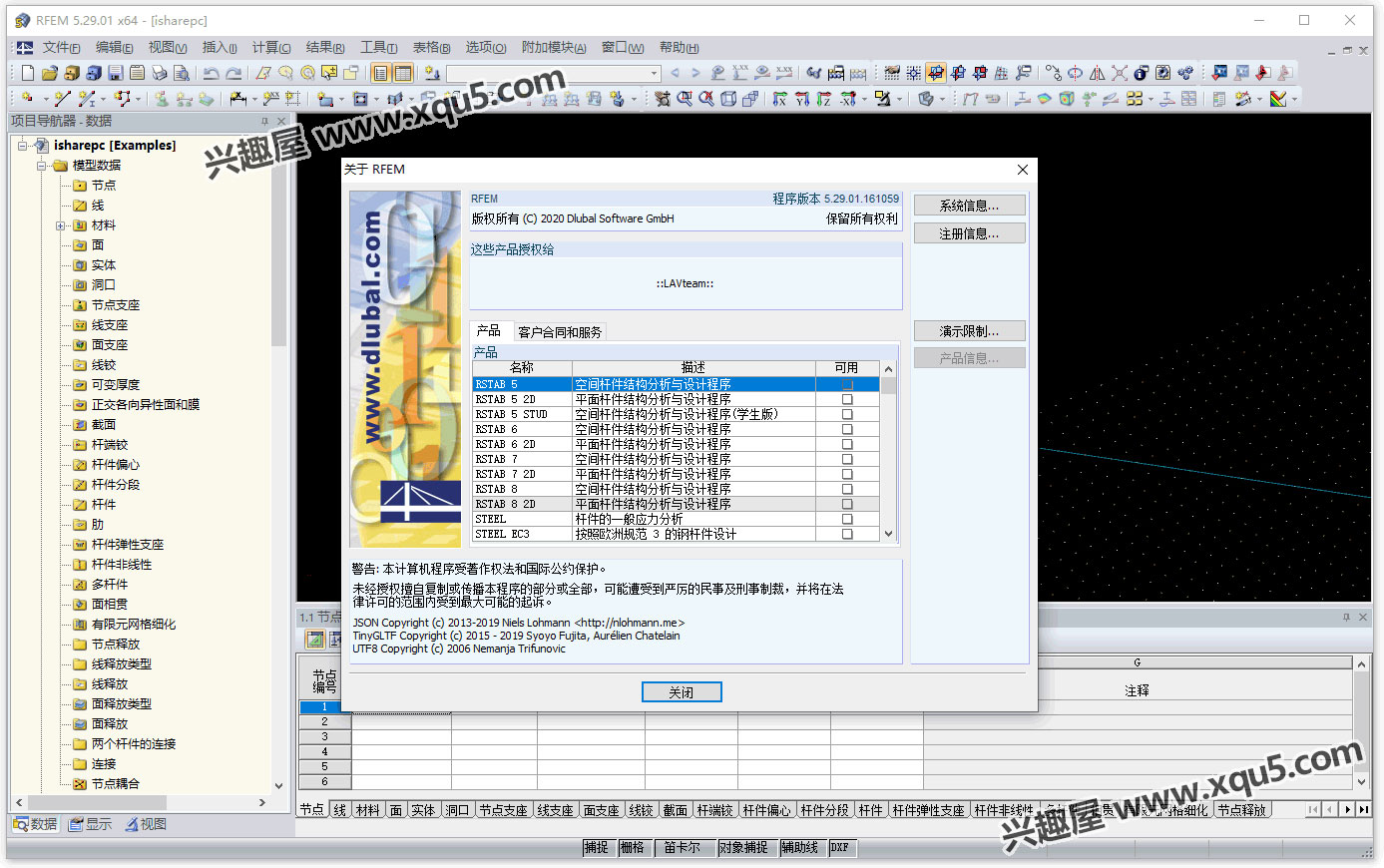This screenshot has height=868, width=1384.
Task: Open the 附加模块 menu
Action: click(x=554, y=47)
